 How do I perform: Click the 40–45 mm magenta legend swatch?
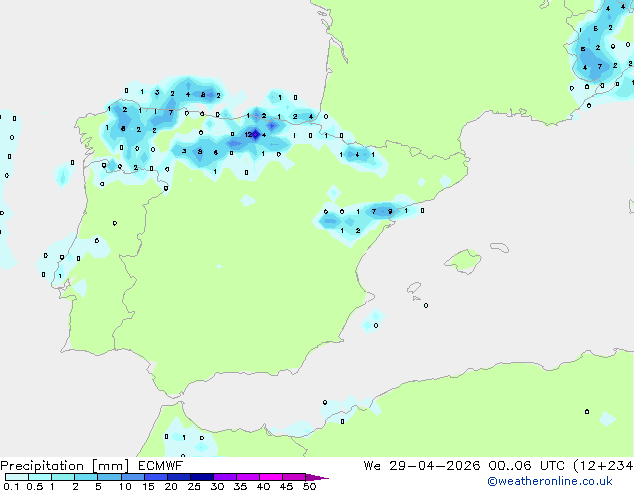pos(271,477)
